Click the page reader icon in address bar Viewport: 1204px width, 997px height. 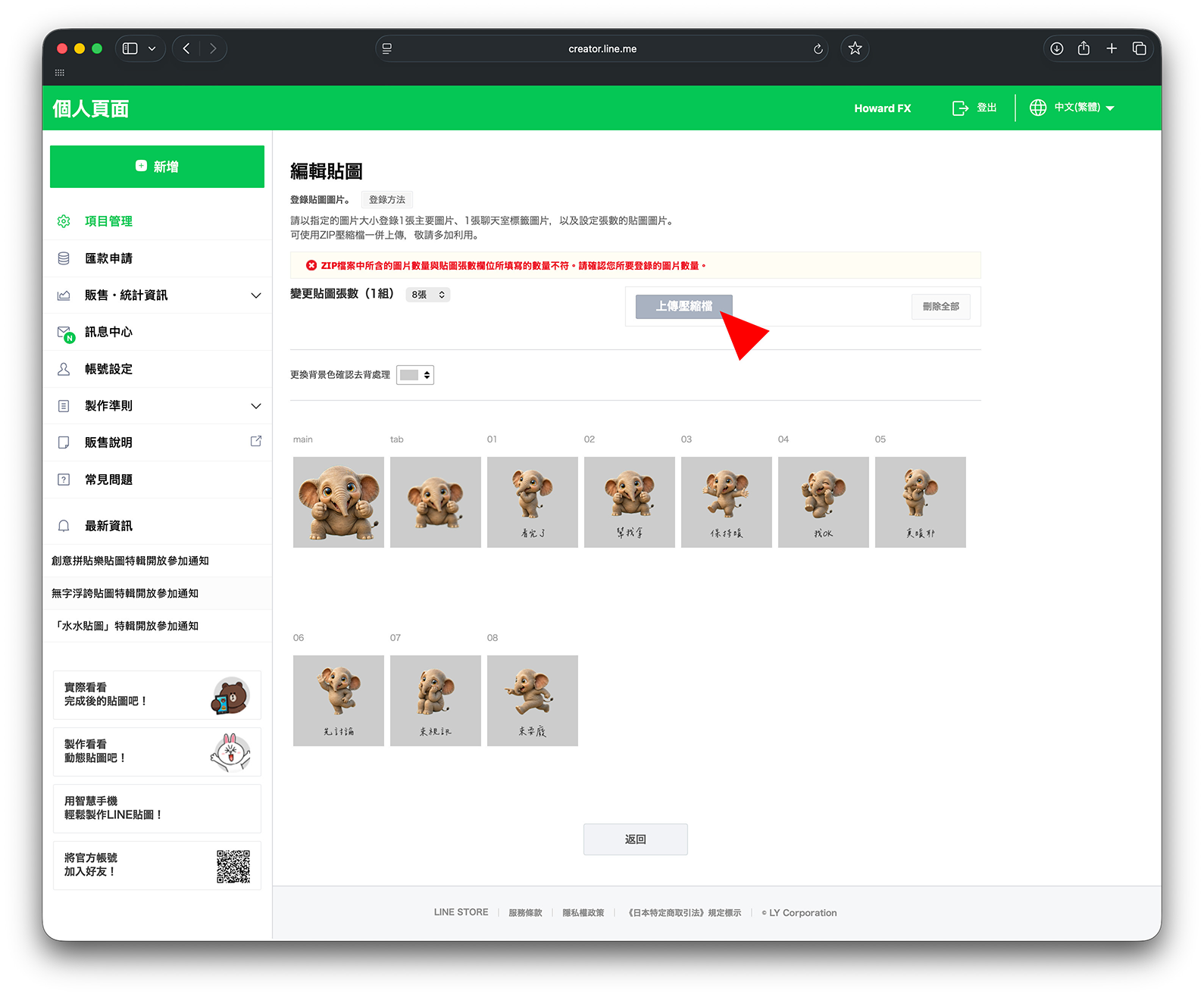click(x=387, y=48)
